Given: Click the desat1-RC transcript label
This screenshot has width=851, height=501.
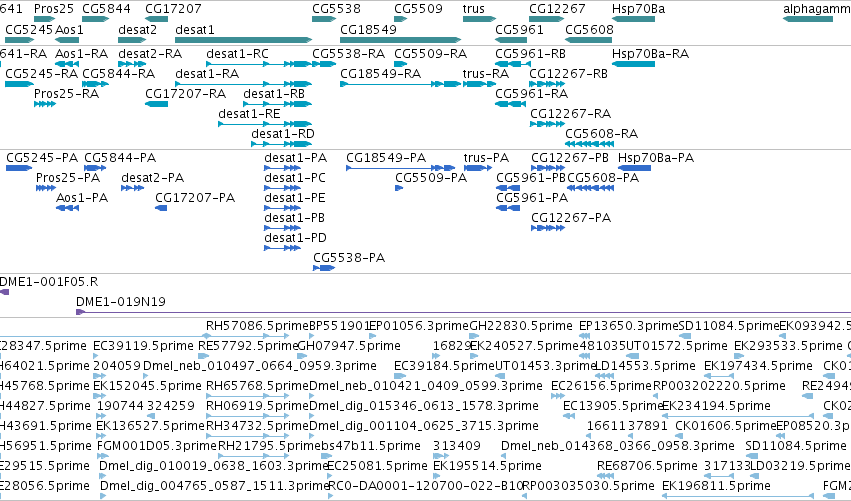Looking at the screenshot, I should (x=238, y=54).
